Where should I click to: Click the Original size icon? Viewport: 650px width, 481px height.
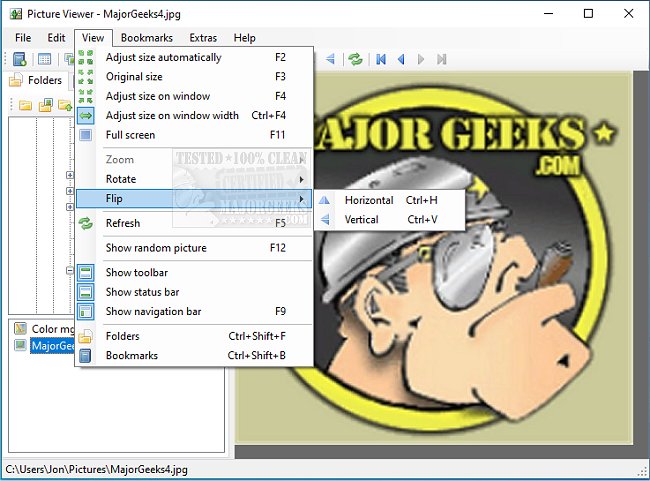[x=85, y=77]
